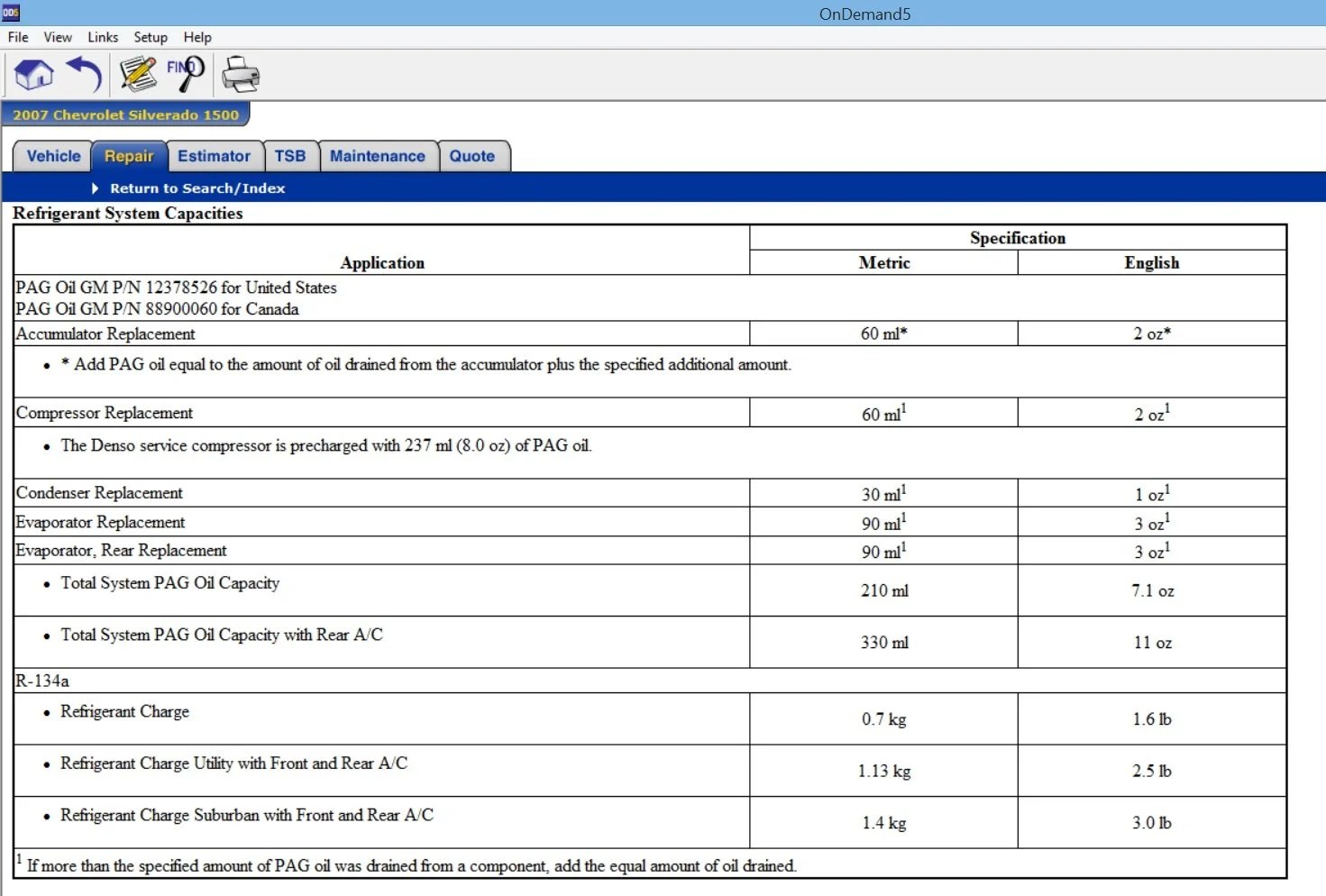
Task: Click the 2.5 lb value
Action: 1153,771
